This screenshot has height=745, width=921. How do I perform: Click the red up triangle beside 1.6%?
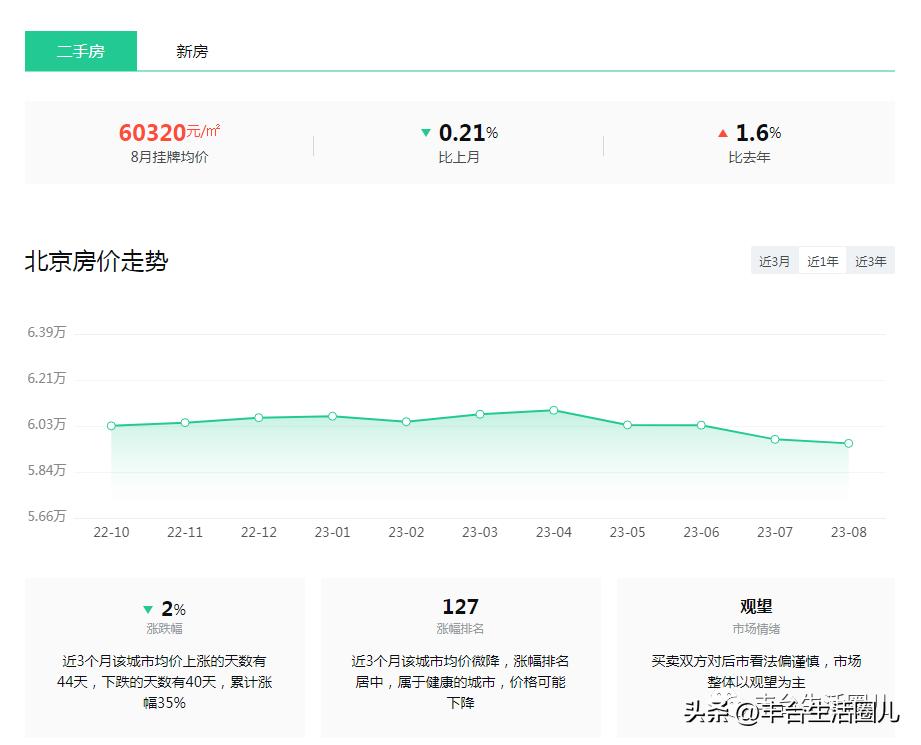point(722,131)
